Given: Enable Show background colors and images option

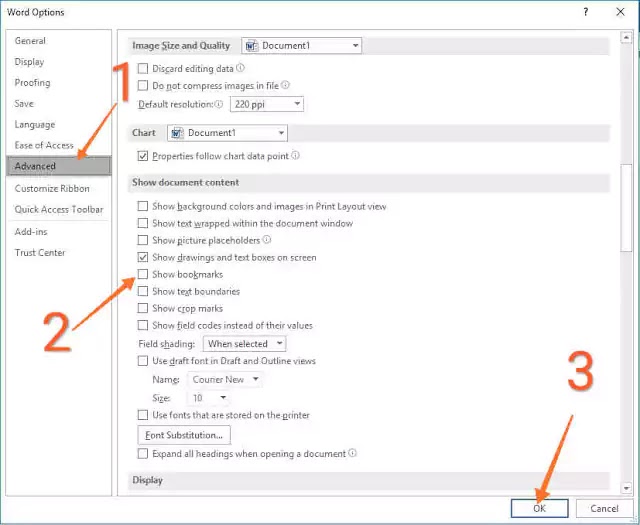Looking at the screenshot, I should click(142, 206).
